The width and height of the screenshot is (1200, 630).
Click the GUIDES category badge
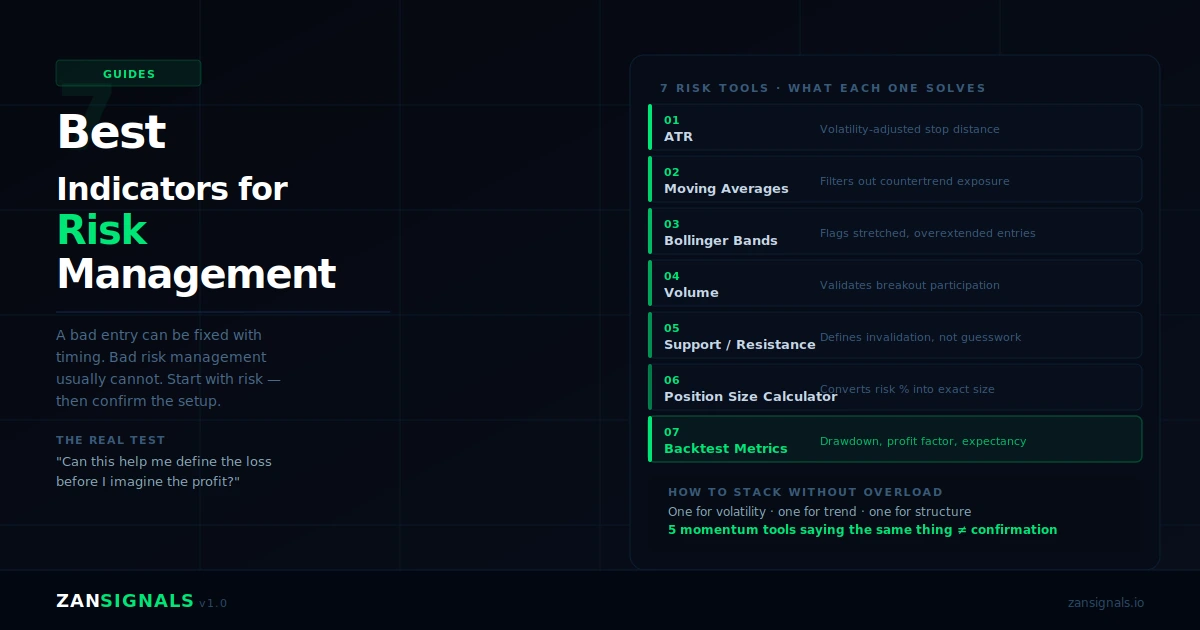click(x=128, y=73)
